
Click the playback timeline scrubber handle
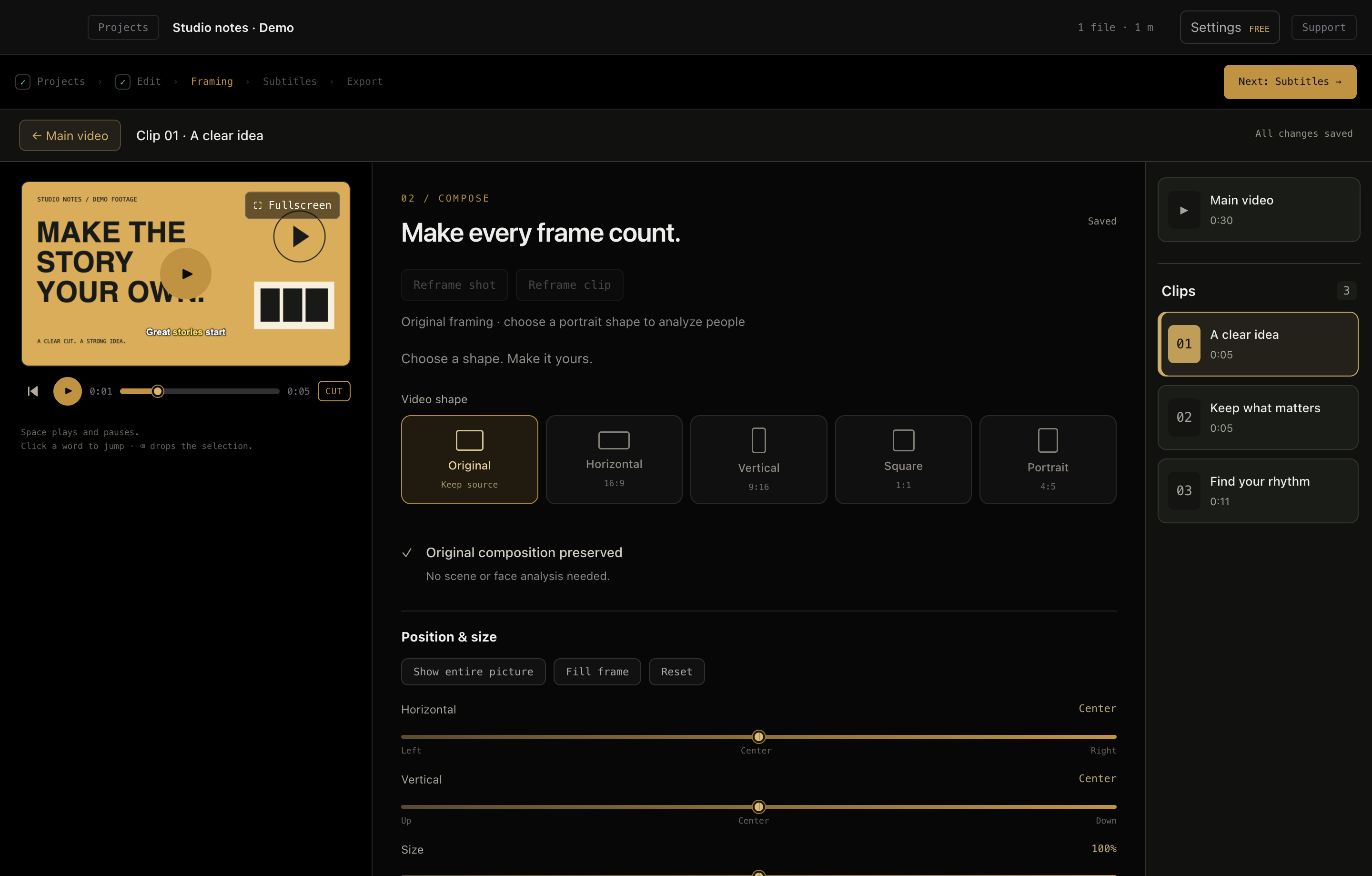tap(158, 391)
